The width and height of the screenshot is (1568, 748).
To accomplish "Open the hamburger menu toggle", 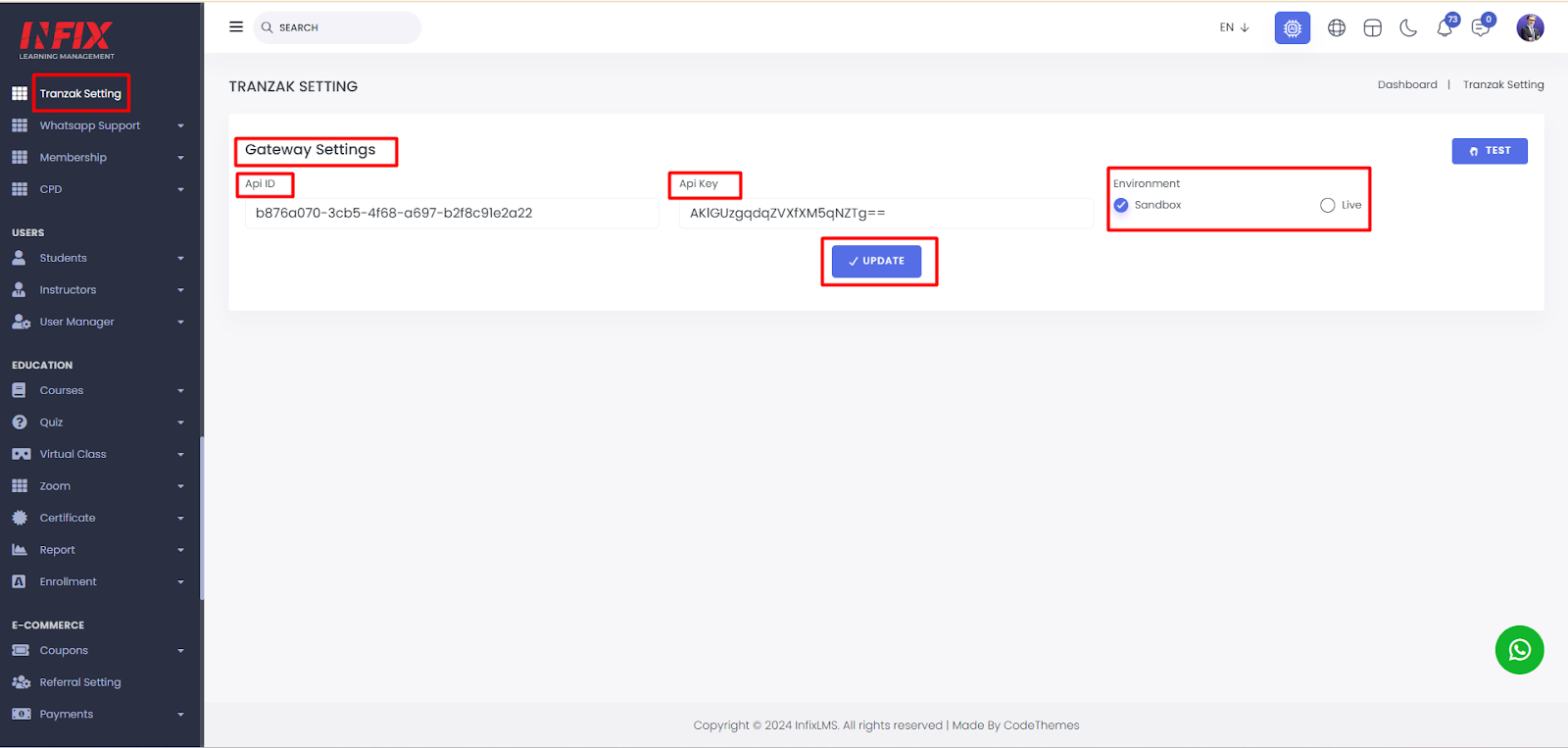I will (236, 27).
